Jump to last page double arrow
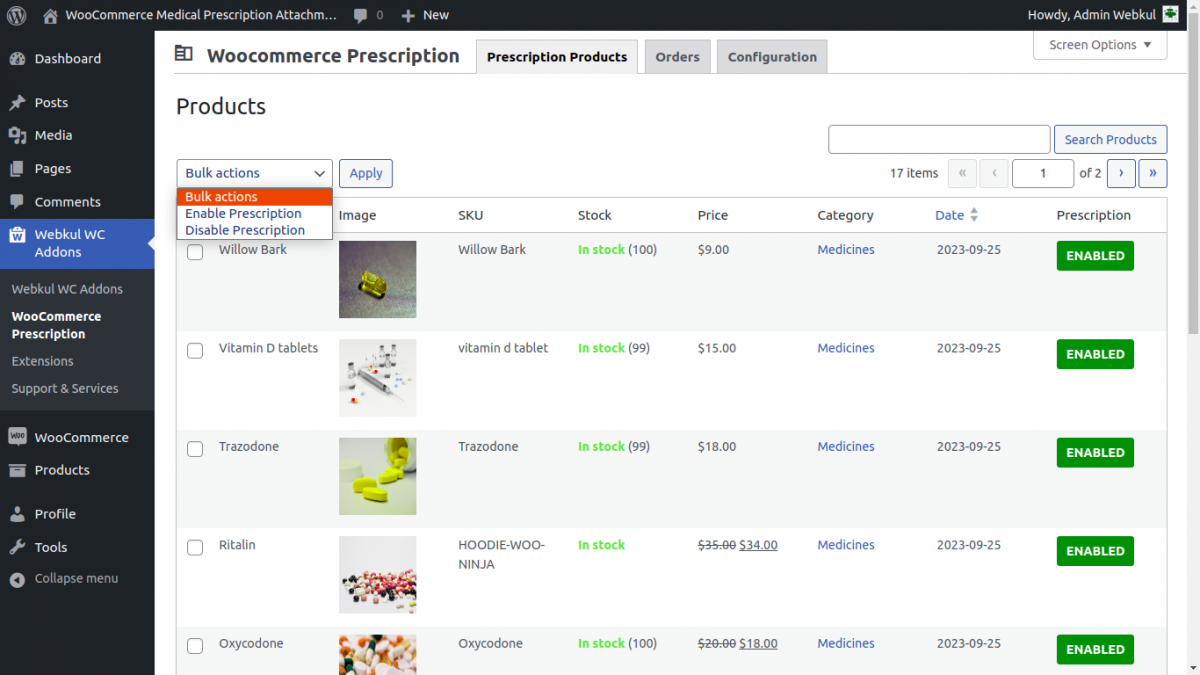Image resolution: width=1200 pixels, height=675 pixels. [x=1153, y=173]
